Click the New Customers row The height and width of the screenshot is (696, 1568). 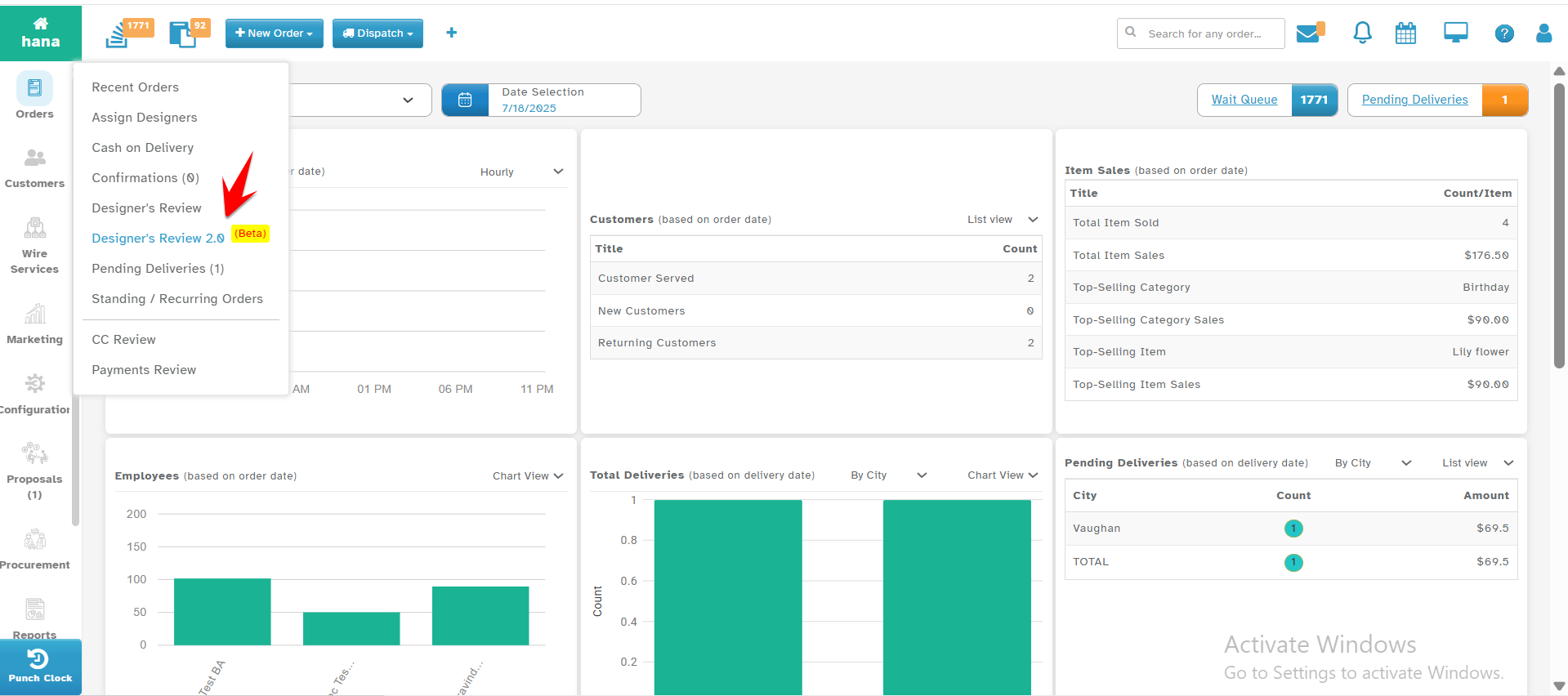point(815,311)
